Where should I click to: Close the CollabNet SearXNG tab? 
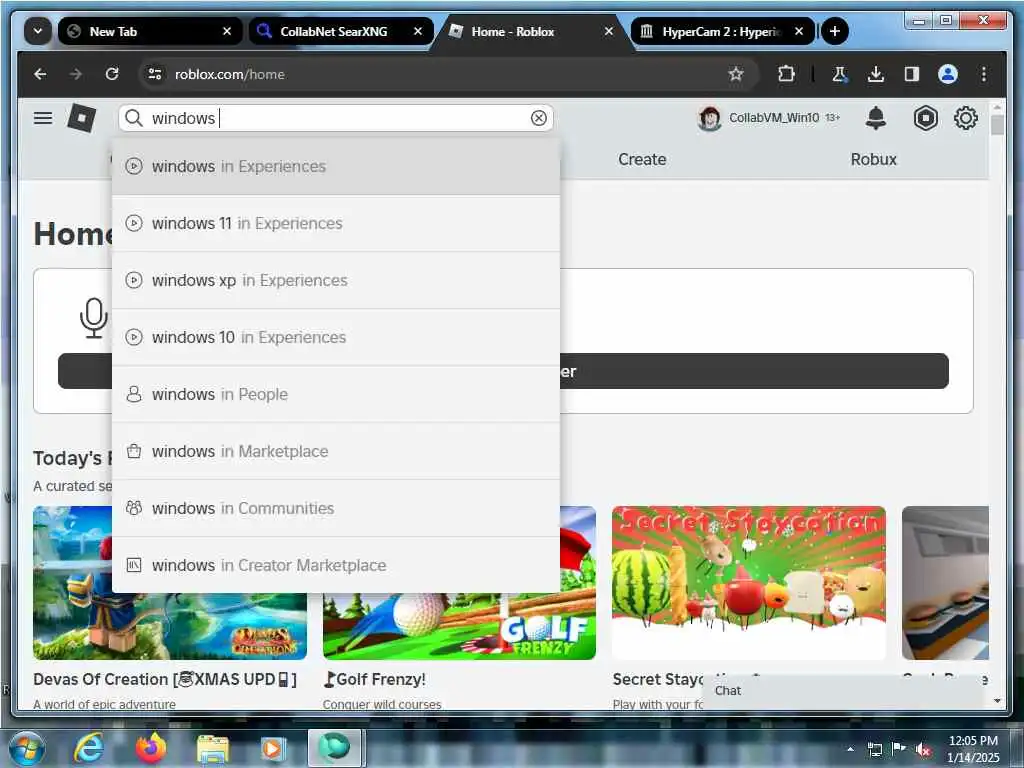pos(418,31)
